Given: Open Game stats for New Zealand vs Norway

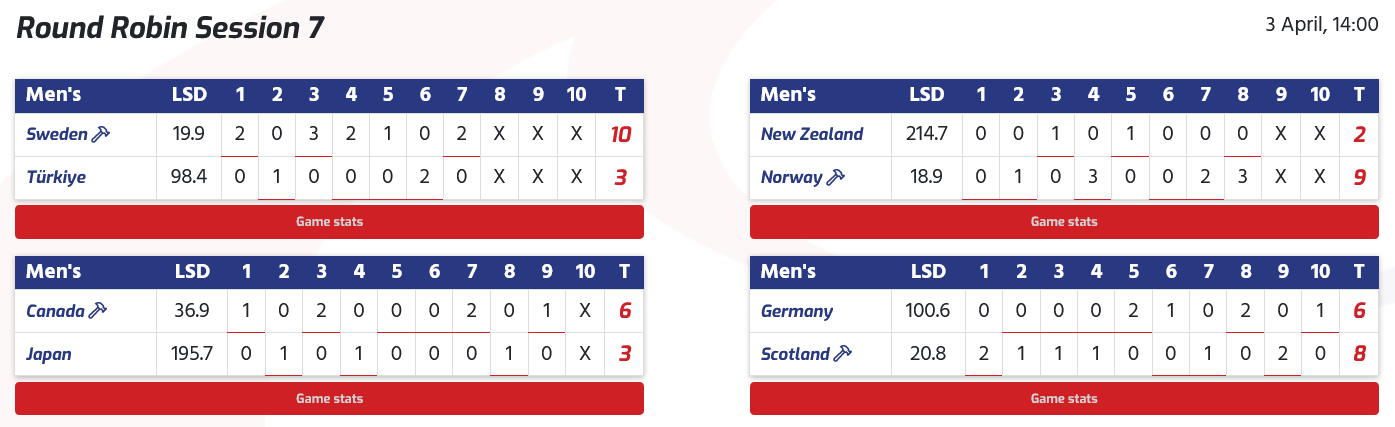Looking at the screenshot, I should 1064,222.
